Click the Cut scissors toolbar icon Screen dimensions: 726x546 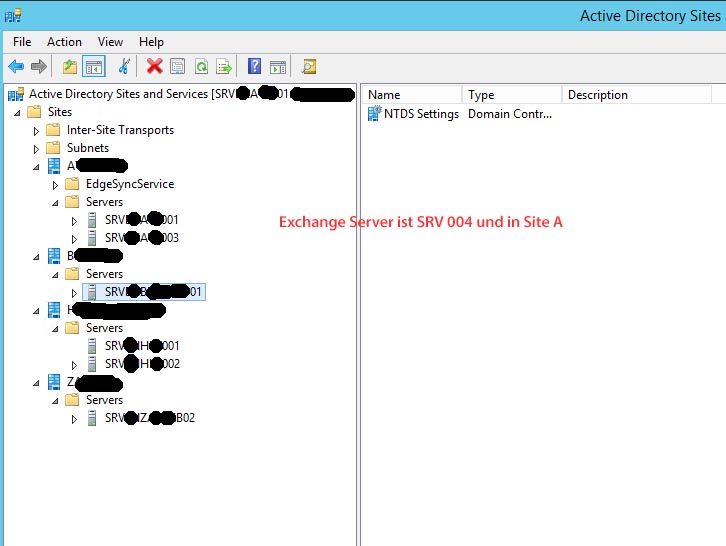point(124,67)
